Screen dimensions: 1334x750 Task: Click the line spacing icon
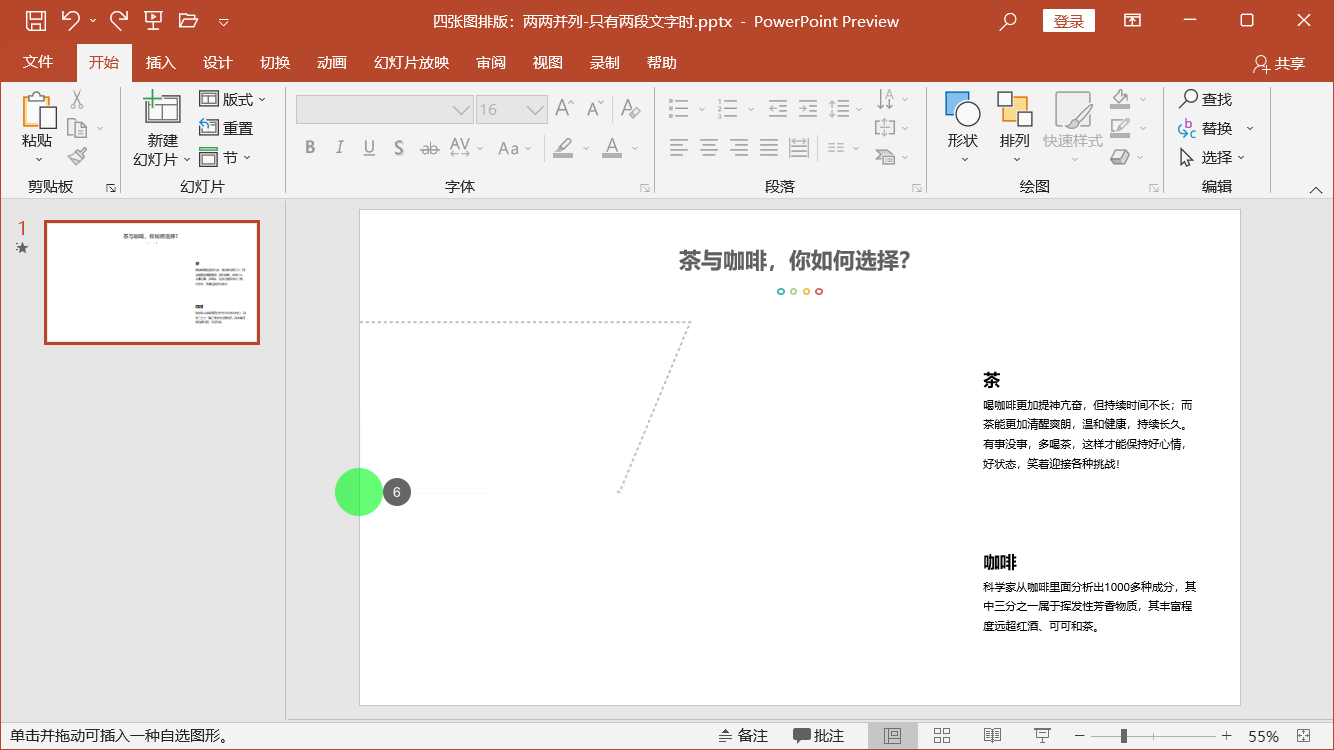pos(838,107)
